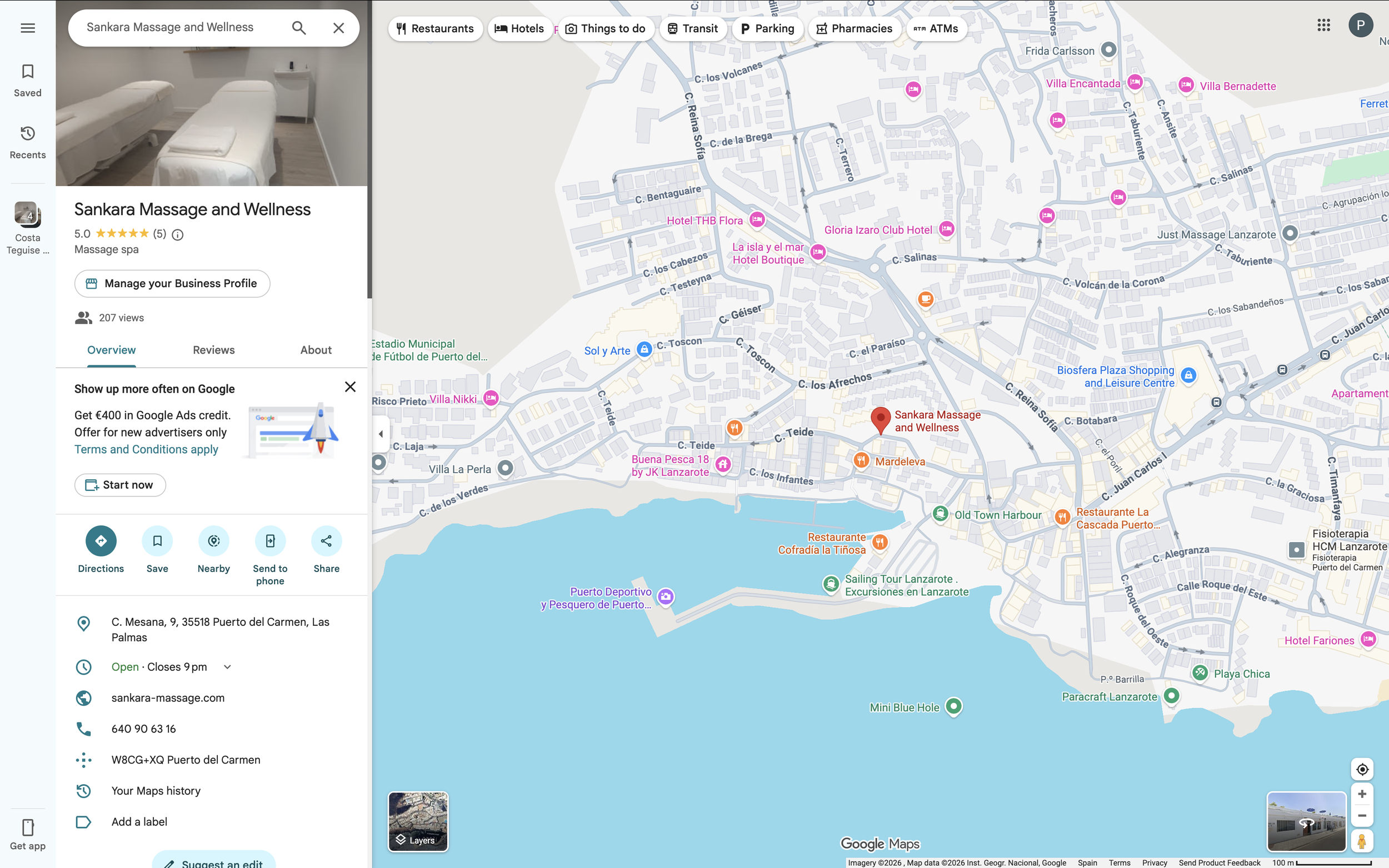Filter map by Hotels chip
Viewport: 1389px width, 868px height.
pyautogui.click(x=519, y=29)
